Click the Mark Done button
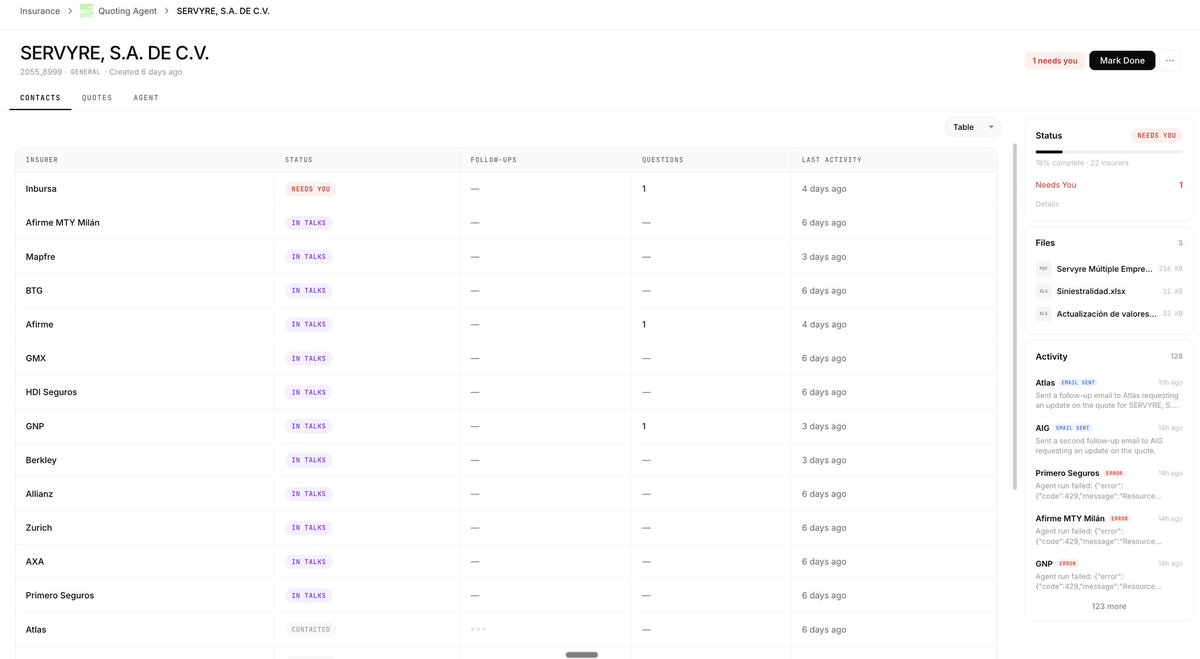The image size is (1200, 659). point(1122,61)
